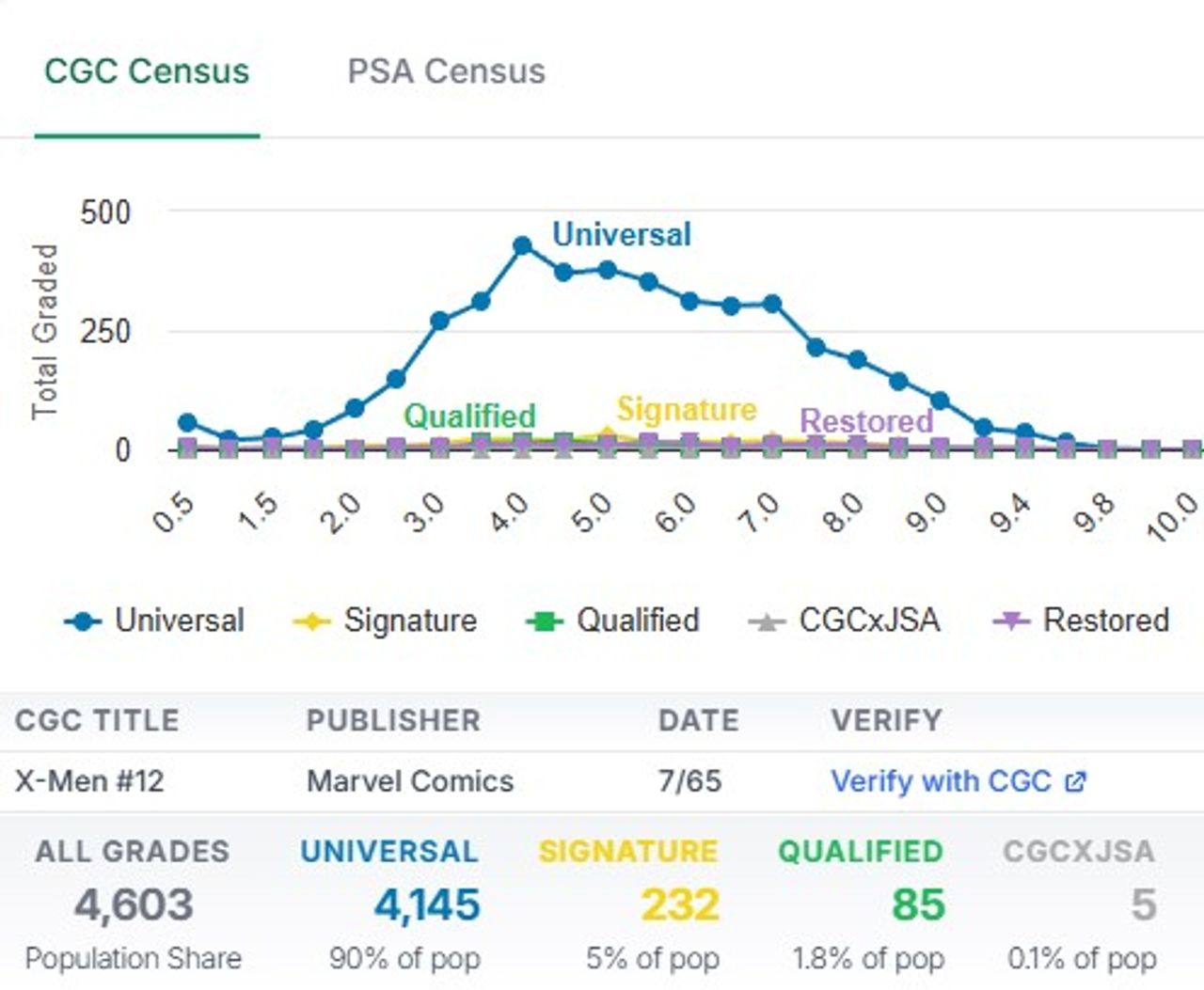Toggle the Universal series in legend

click(x=179, y=621)
